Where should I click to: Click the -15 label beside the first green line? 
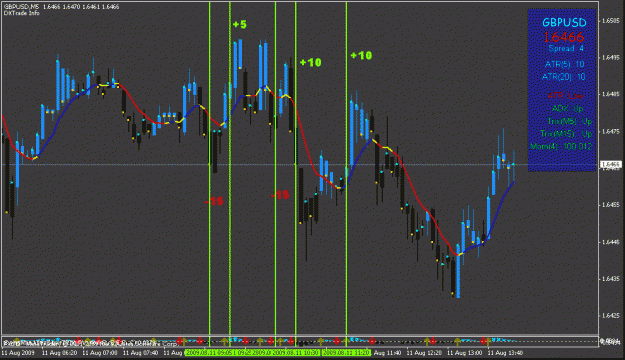[214, 201]
